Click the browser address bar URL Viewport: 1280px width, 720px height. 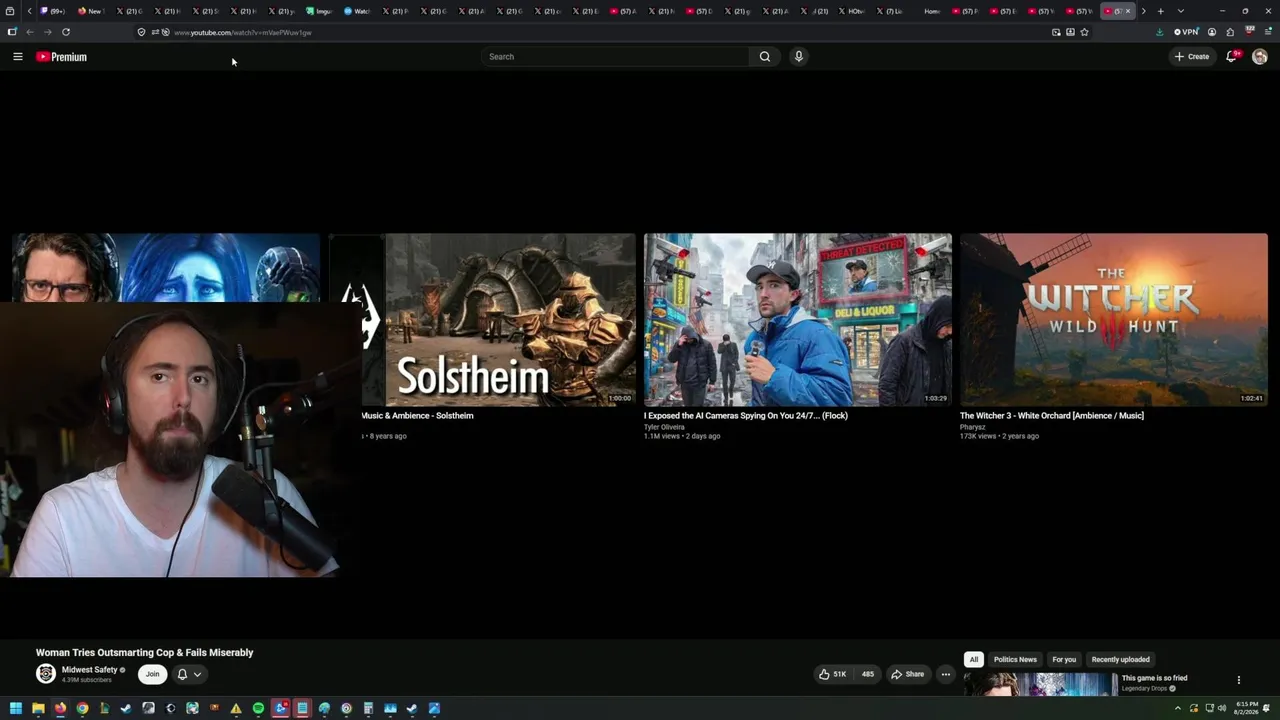coord(243,32)
